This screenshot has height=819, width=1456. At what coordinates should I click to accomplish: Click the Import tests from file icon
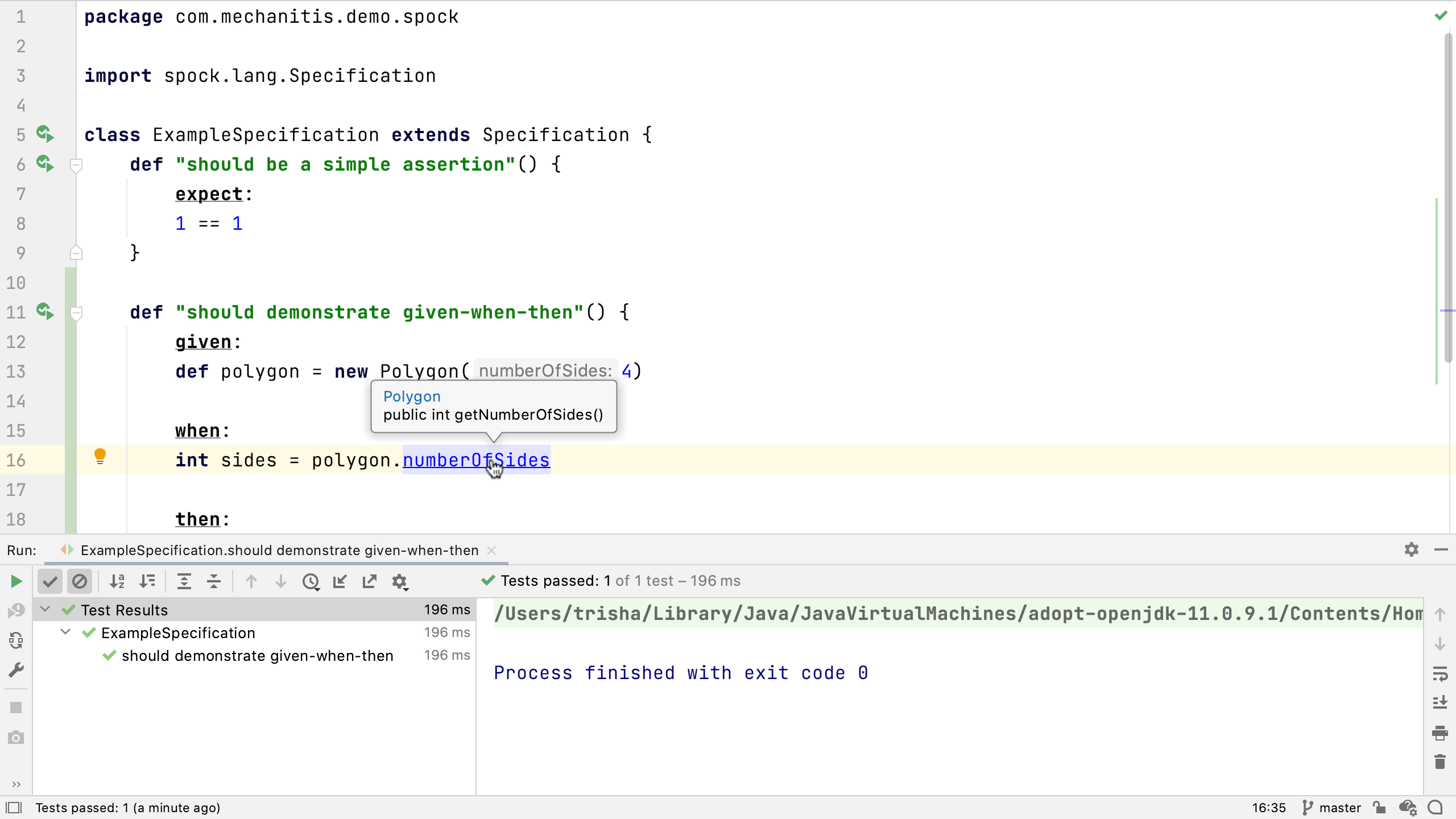[x=340, y=581]
